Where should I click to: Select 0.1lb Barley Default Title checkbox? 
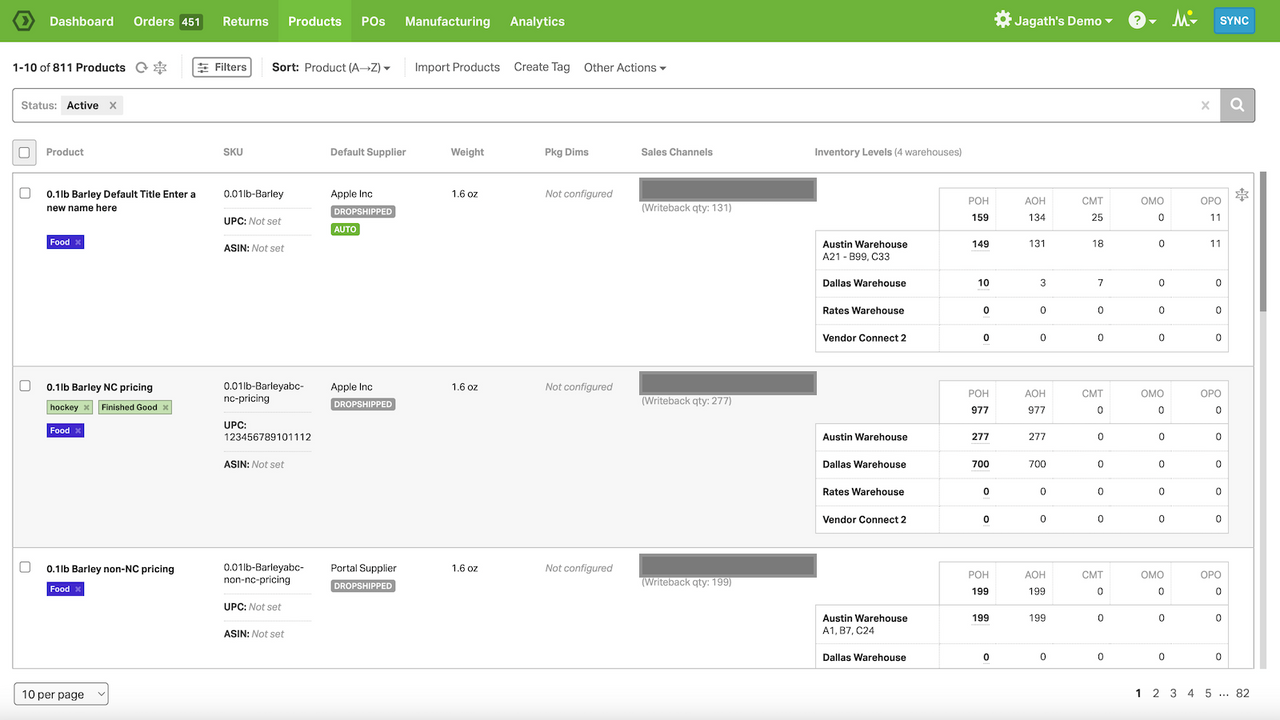(x=25, y=193)
